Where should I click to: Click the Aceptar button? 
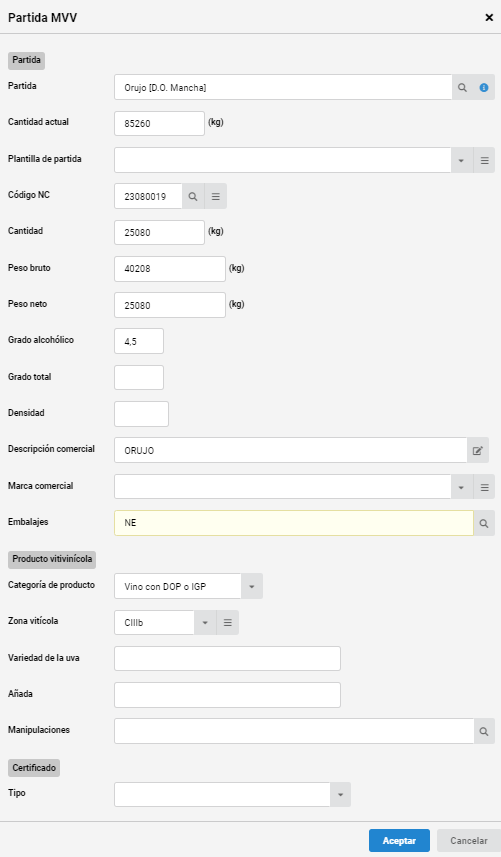[x=399, y=841]
